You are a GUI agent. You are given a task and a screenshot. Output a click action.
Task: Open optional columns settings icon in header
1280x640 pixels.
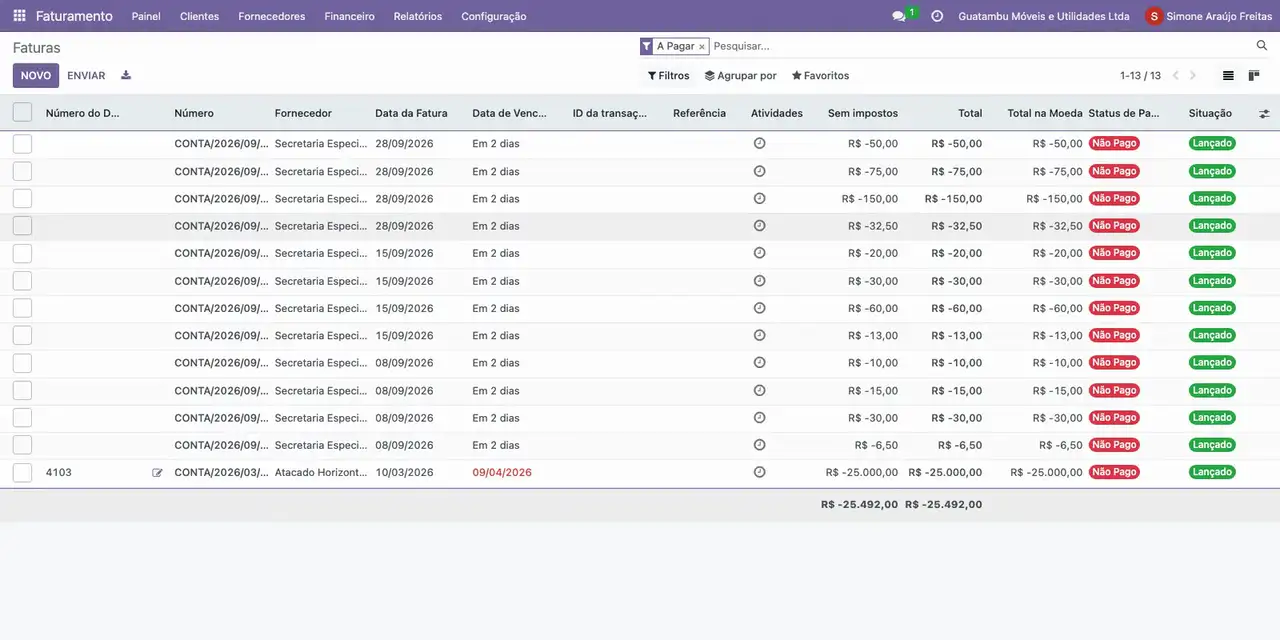point(1264,114)
